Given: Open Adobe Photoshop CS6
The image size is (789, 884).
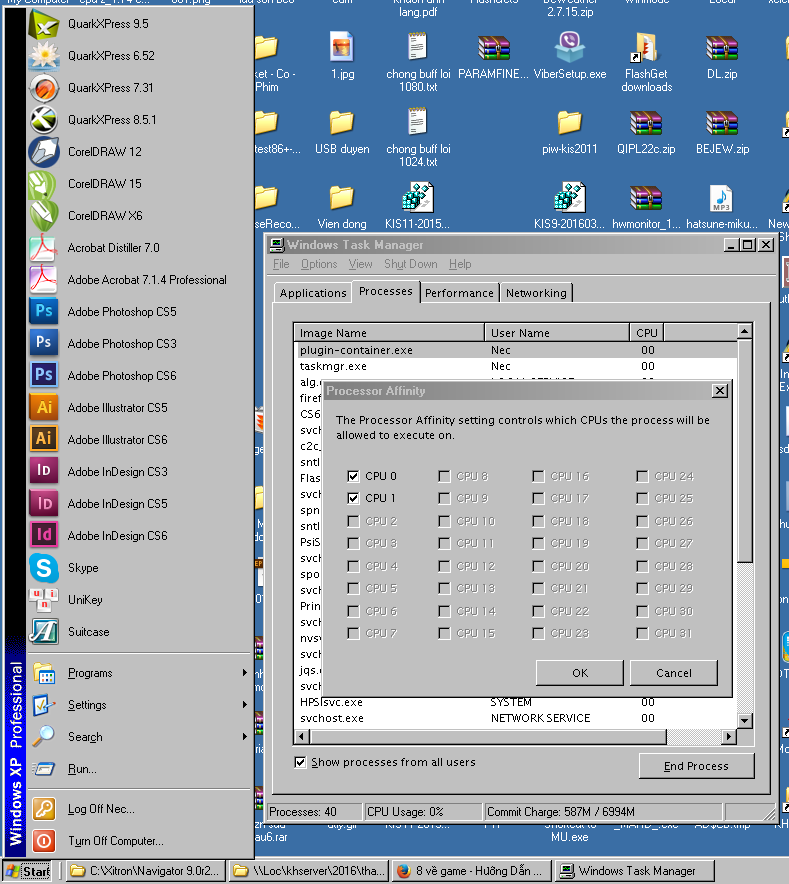Looking at the screenshot, I should click(x=121, y=376).
